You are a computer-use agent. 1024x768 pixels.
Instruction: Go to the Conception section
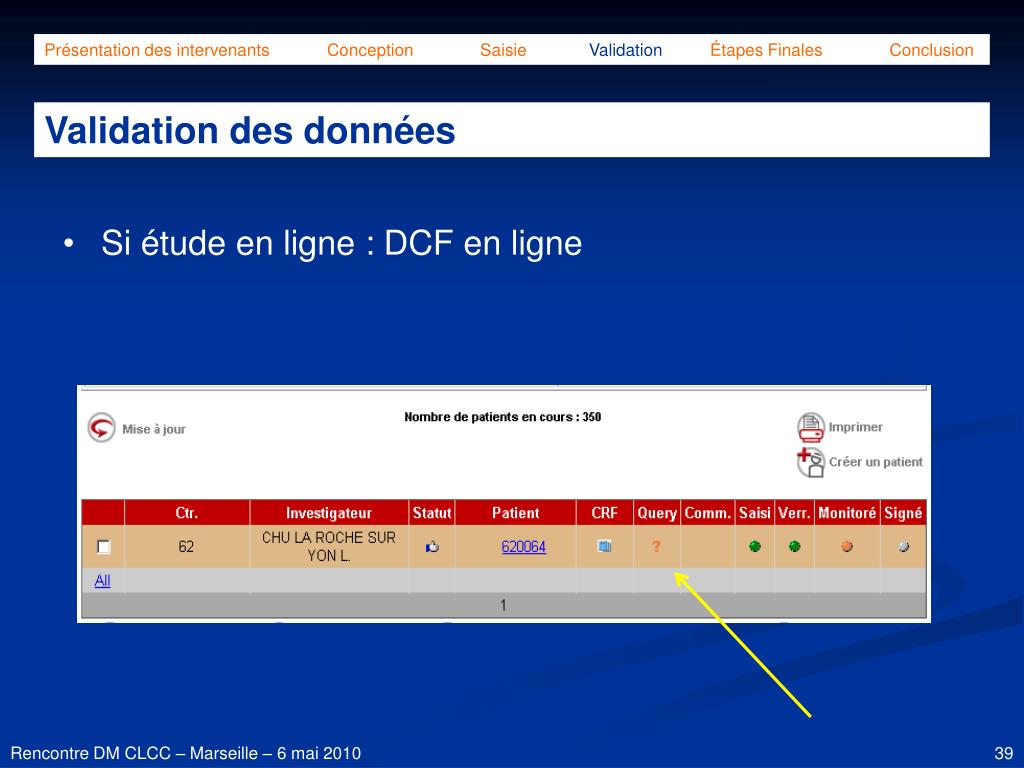coord(370,50)
